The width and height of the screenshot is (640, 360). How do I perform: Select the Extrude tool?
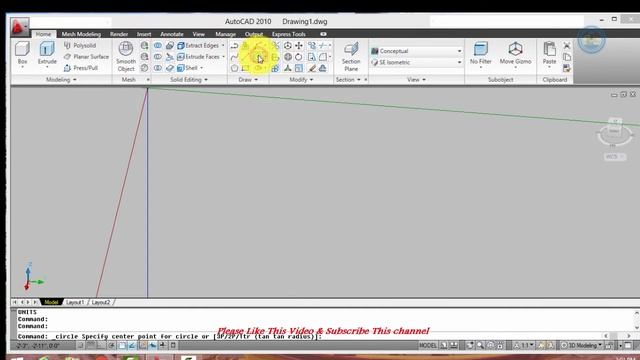coord(47,53)
